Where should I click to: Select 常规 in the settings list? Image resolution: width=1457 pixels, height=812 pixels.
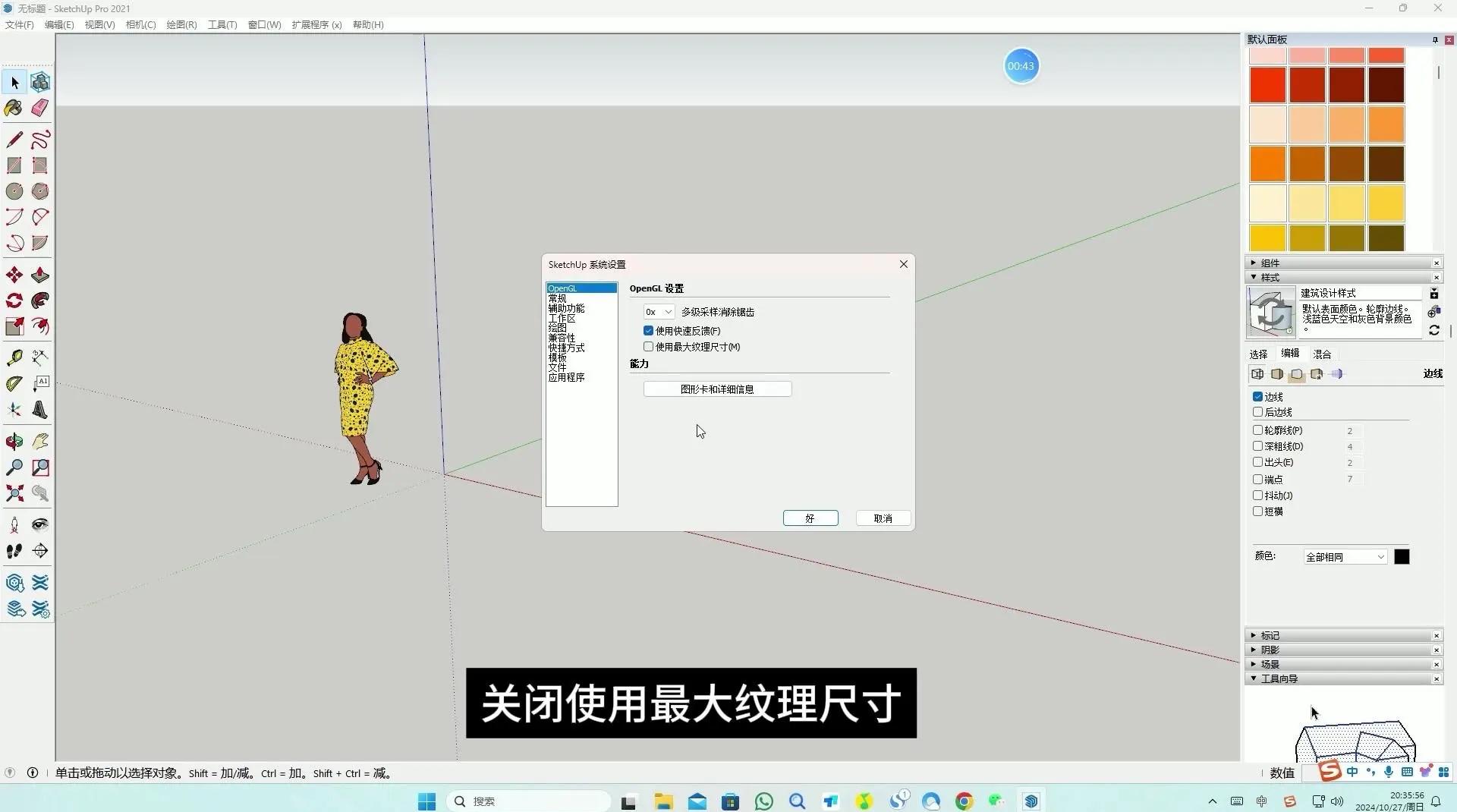click(x=558, y=297)
